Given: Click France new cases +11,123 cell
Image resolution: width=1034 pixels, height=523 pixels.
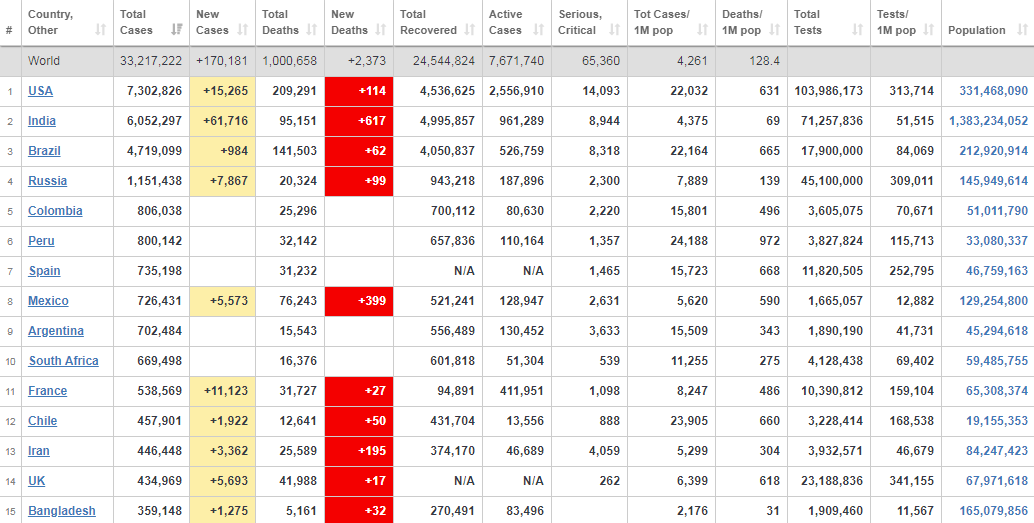Looking at the screenshot, I should coord(222,391).
